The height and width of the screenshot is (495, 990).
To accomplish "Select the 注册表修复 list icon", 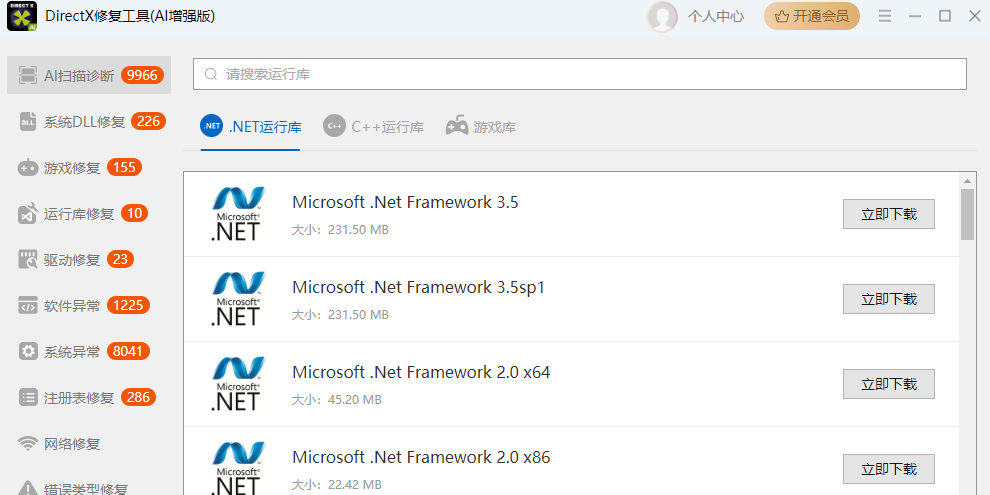I will click(x=28, y=398).
